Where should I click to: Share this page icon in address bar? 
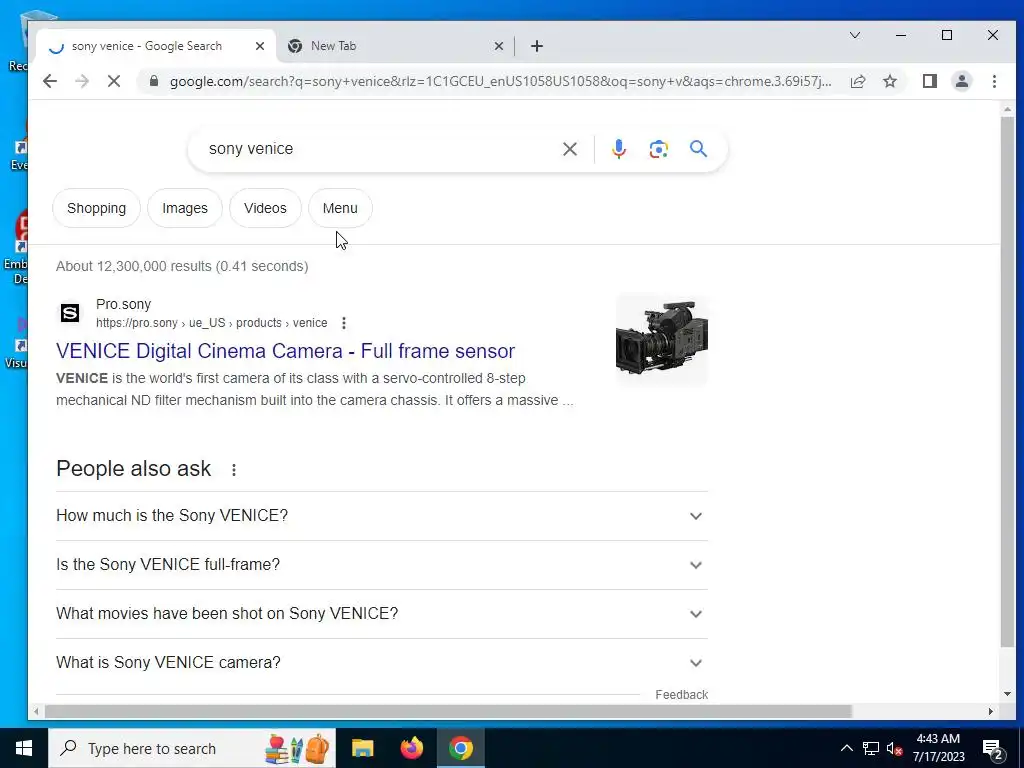click(857, 81)
